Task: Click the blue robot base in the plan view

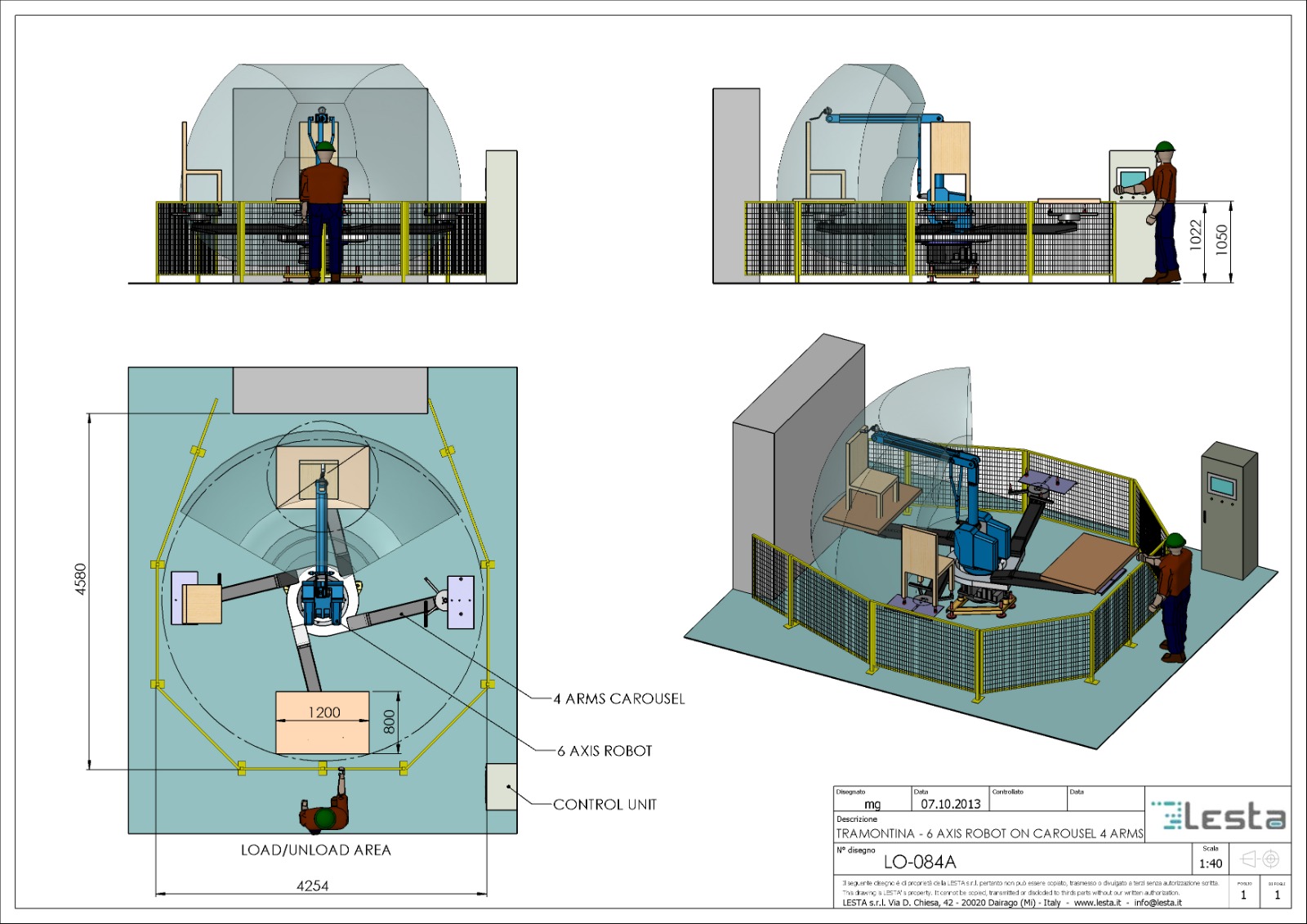Action: (x=322, y=600)
